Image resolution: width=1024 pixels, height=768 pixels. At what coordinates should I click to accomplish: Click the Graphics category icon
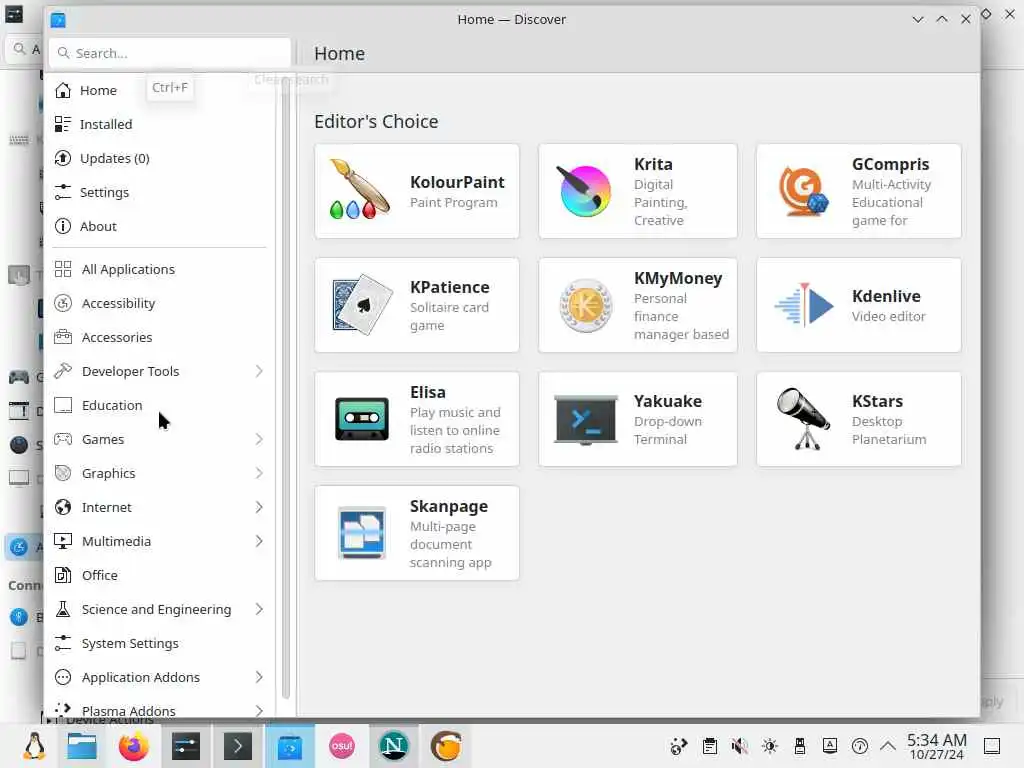tap(63, 473)
